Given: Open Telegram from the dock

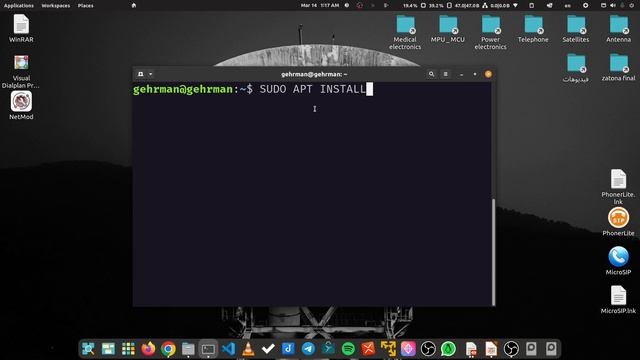Looking at the screenshot, I should pos(308,349).
